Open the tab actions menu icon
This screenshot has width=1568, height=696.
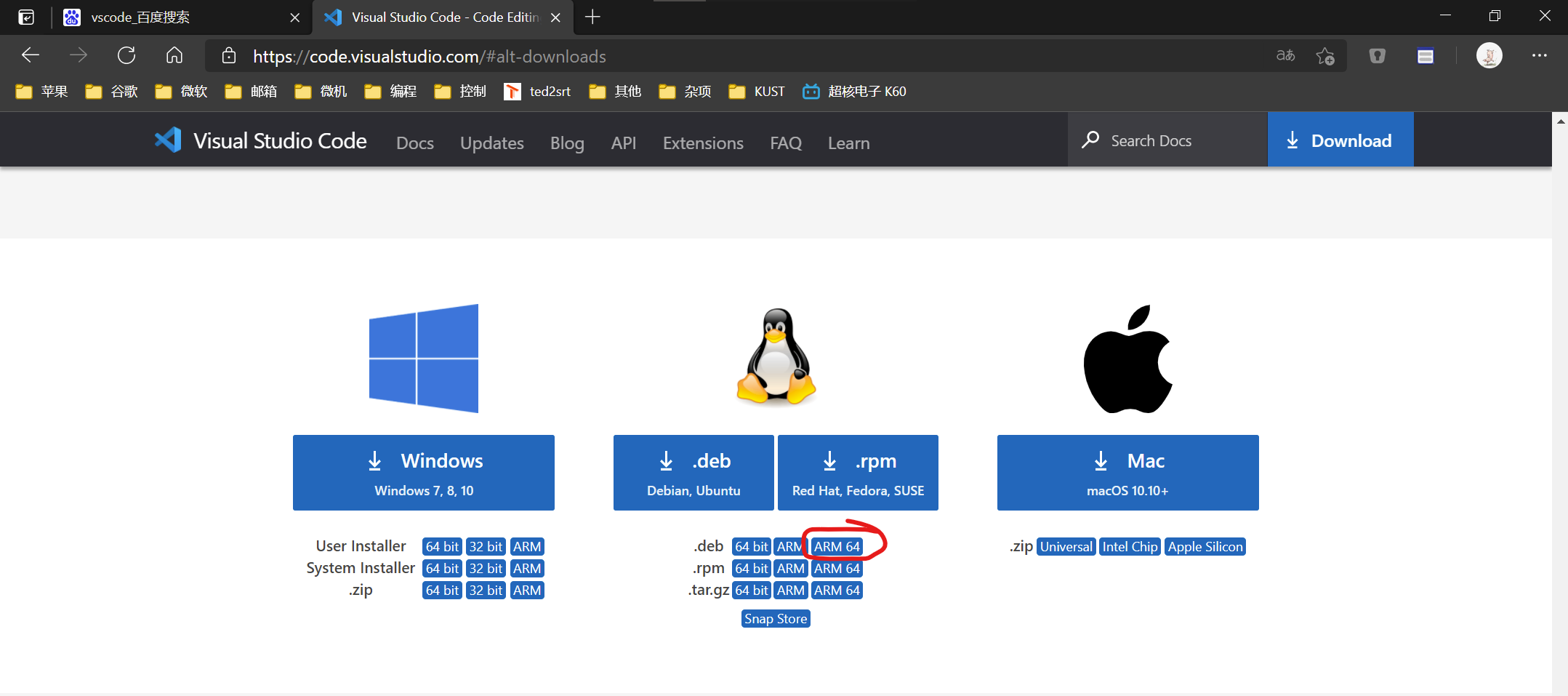pos(26,17)
